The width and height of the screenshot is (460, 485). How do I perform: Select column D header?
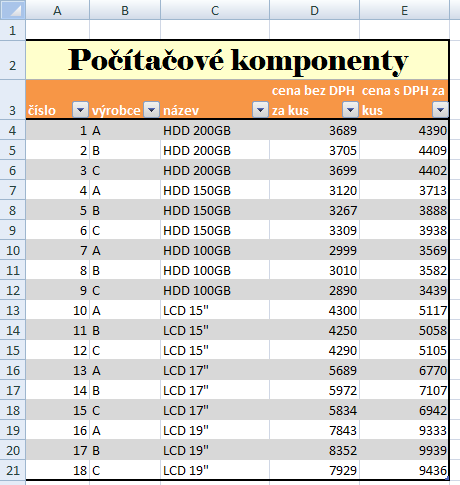coord(314,10)
